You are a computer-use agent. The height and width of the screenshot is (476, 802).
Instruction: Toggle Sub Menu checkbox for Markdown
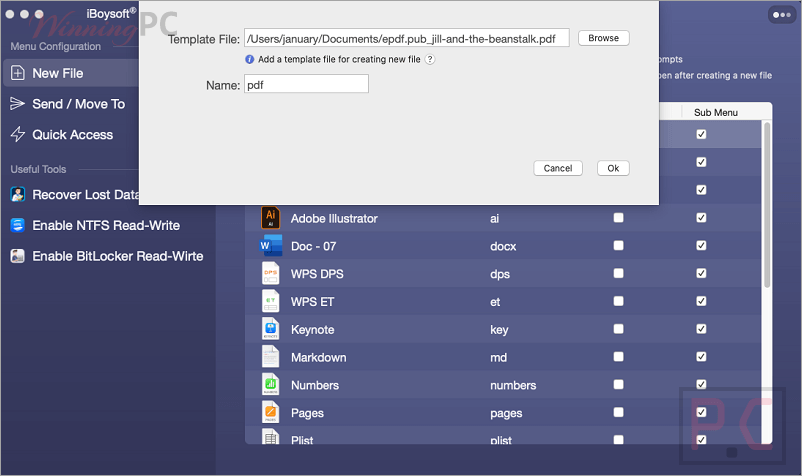pos(701,356)
